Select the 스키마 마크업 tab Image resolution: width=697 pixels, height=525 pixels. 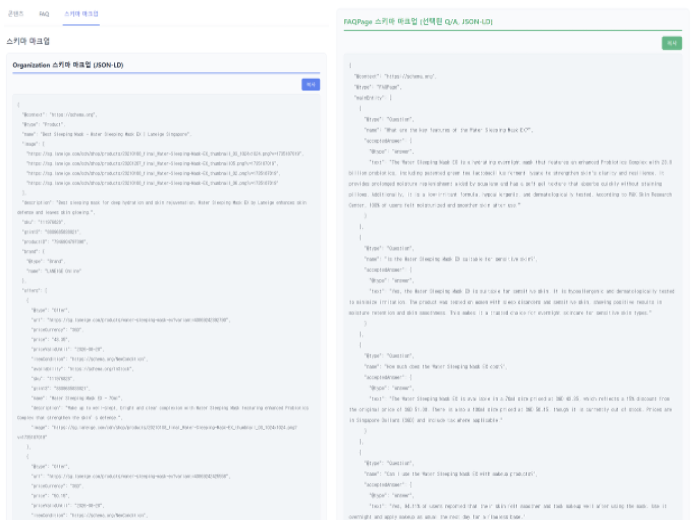(81, 15)
